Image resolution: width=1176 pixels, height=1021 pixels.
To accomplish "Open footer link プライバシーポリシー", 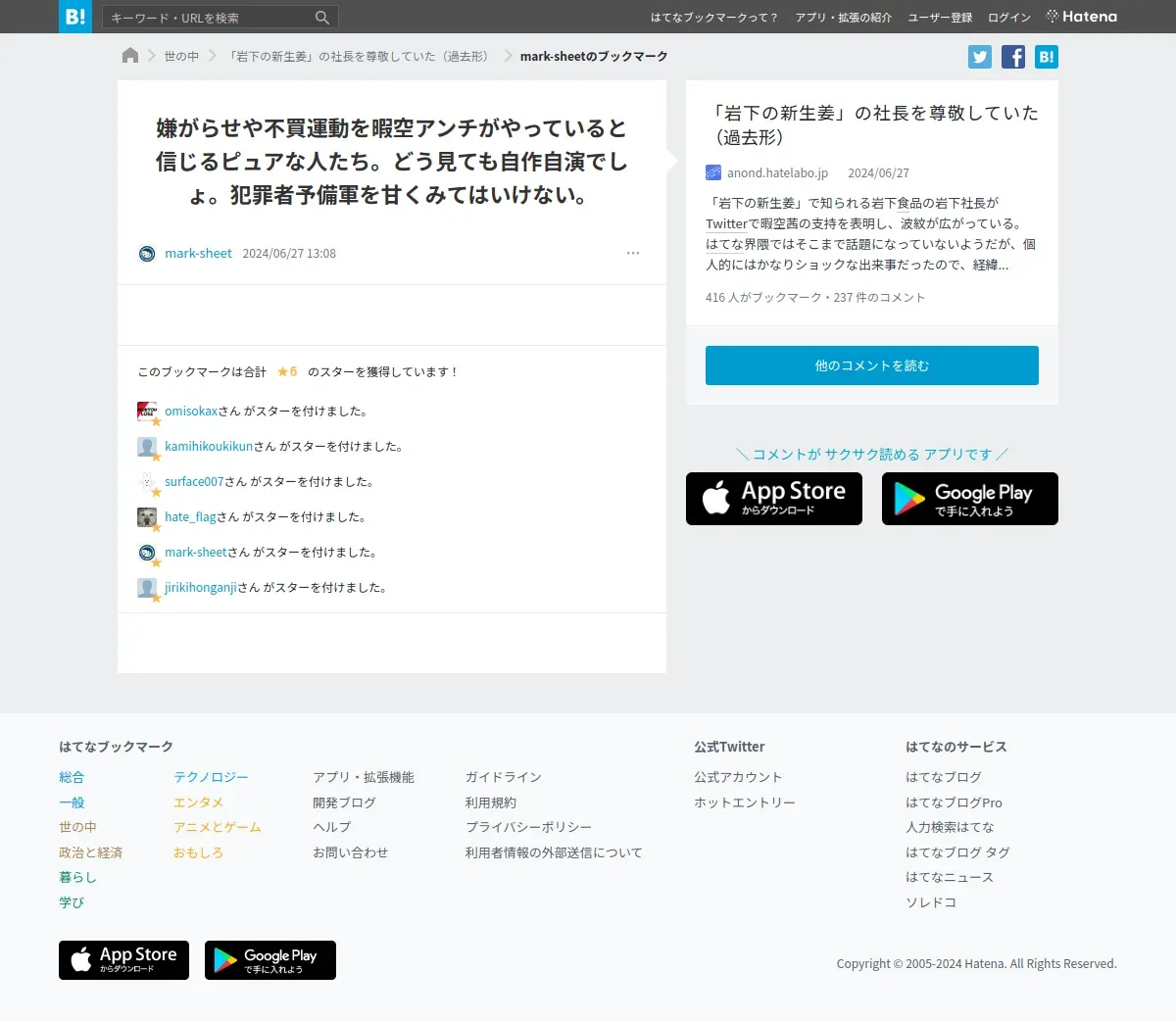I will pos(528,827).
